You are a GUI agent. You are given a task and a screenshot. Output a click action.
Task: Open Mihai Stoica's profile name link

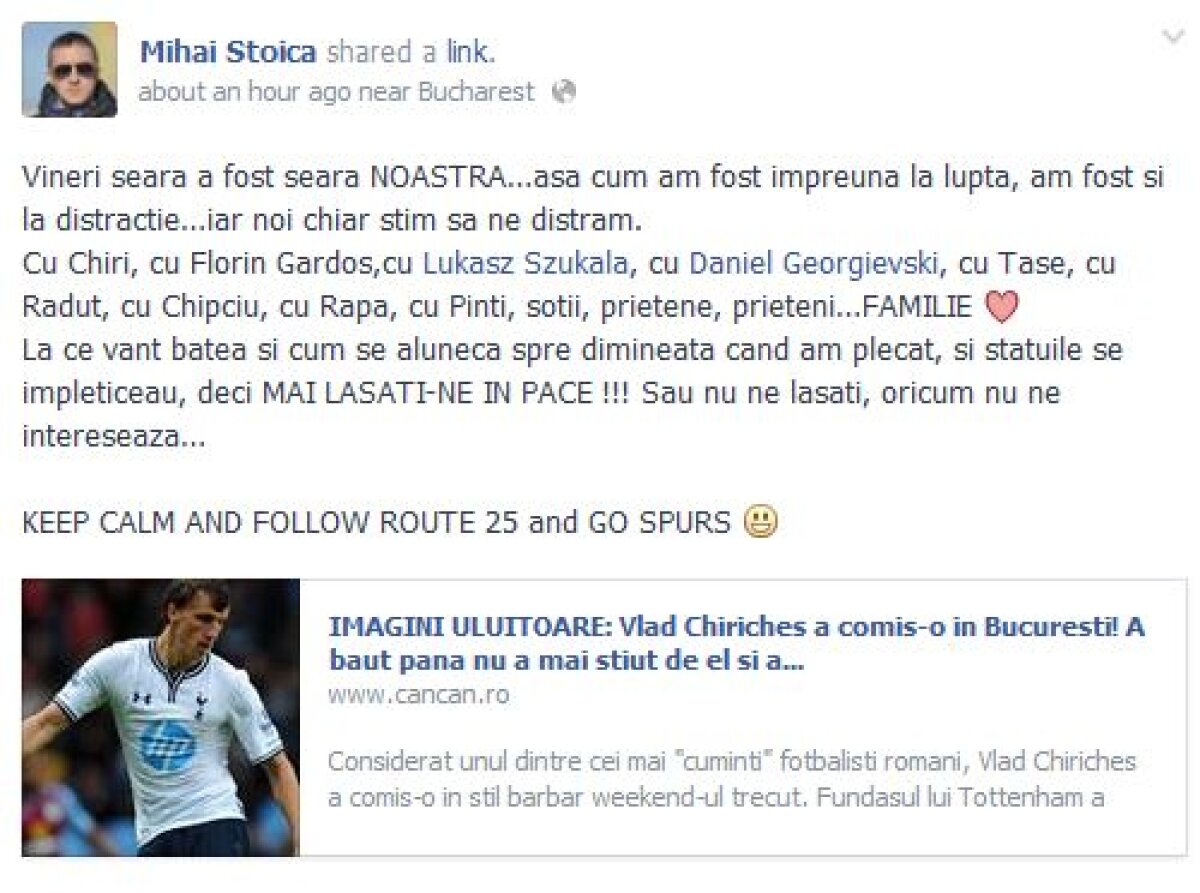(x=228, y=50)
